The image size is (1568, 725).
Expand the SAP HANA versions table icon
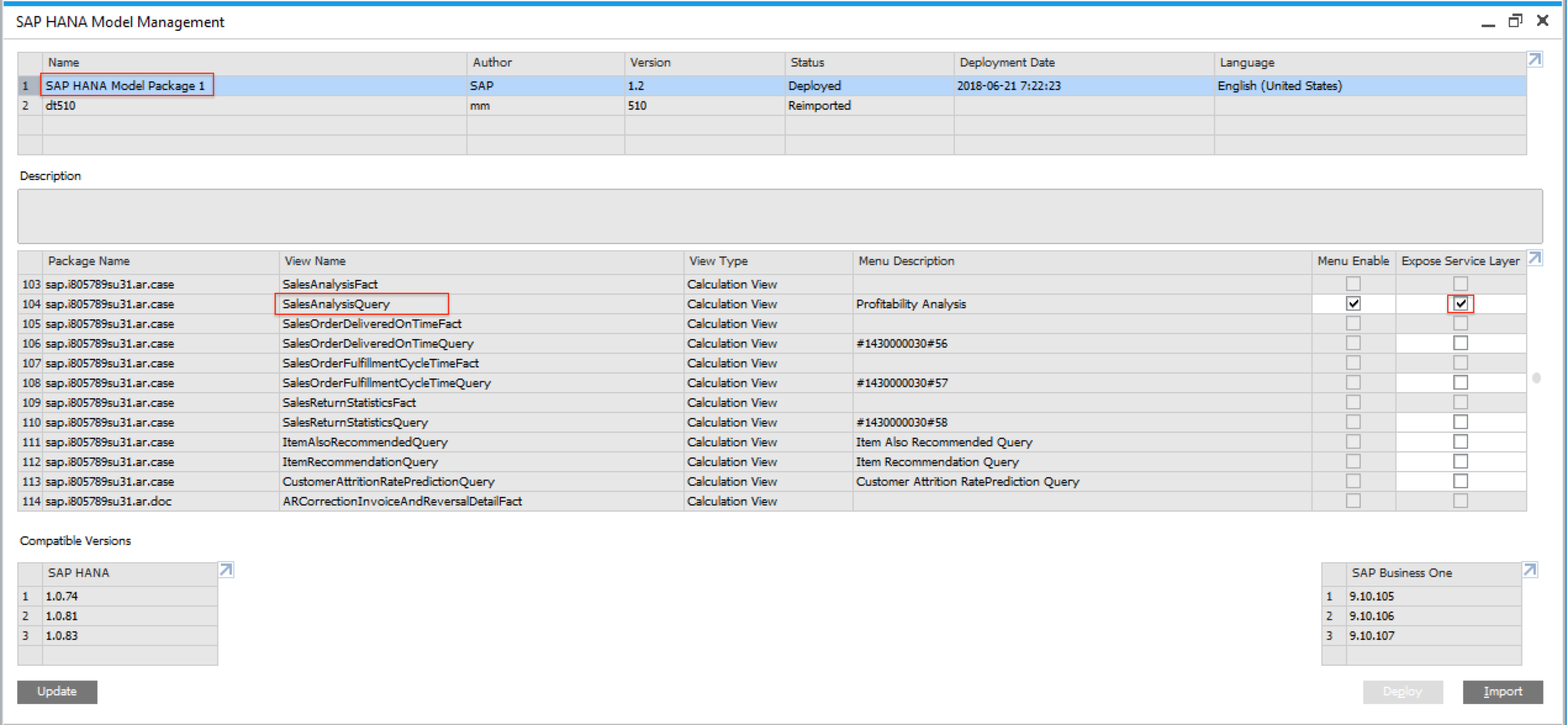point(226,570)
